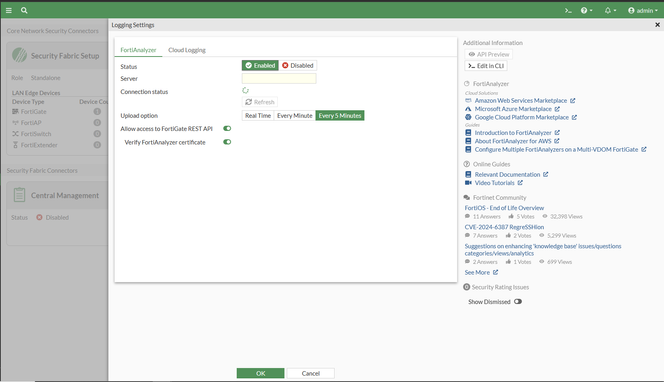Click the FortiGate device count badge
This screenshot has height=382, width=664.
tap(97, 111)
